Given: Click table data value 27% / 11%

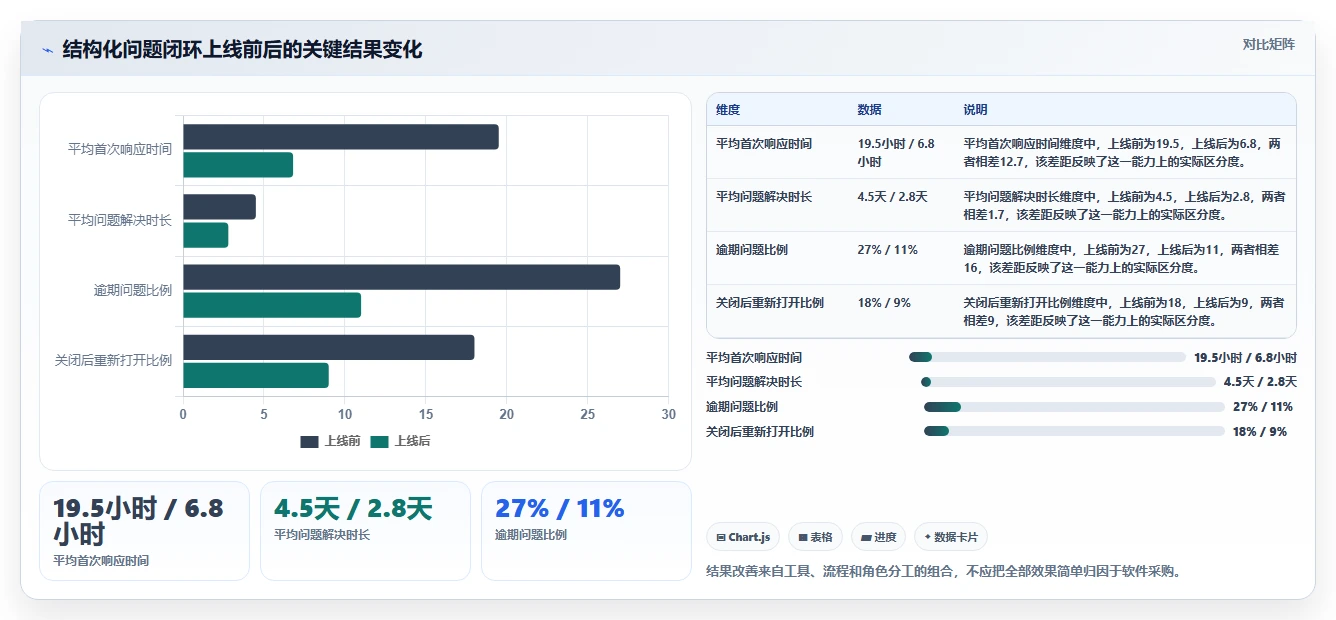Looking at the screenshot, I should 887,250.
